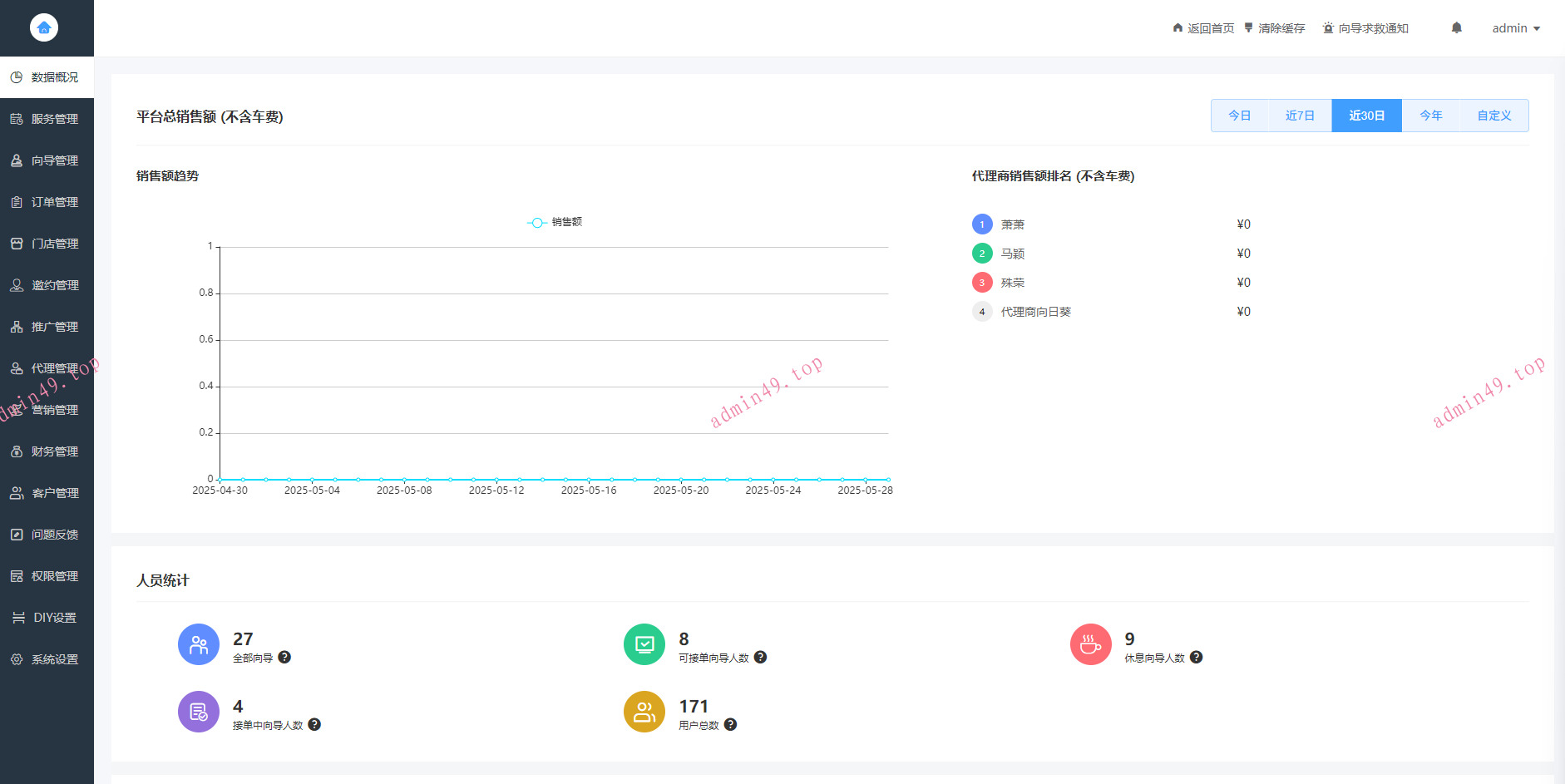Click the red coffee cup resting-guides icon
Viewport: 1565px width, 784px height.
(1090, 644)
